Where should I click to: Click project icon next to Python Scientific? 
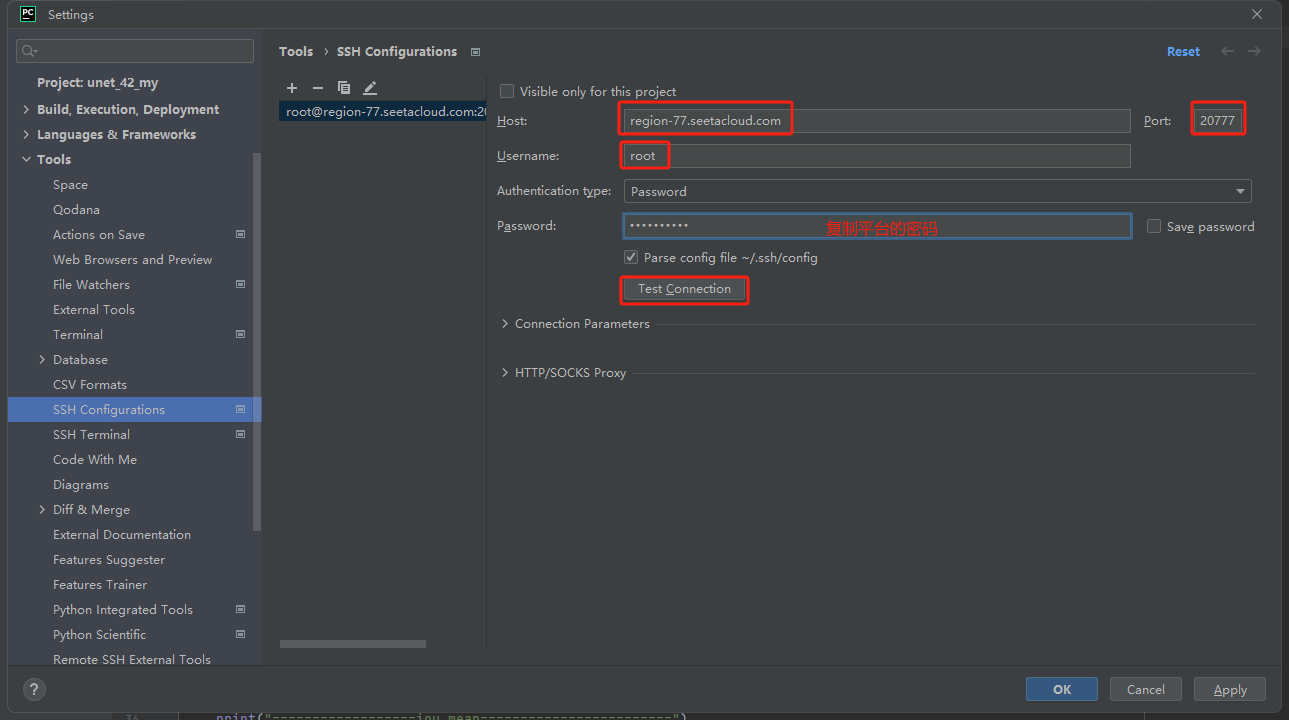(240, 634)
